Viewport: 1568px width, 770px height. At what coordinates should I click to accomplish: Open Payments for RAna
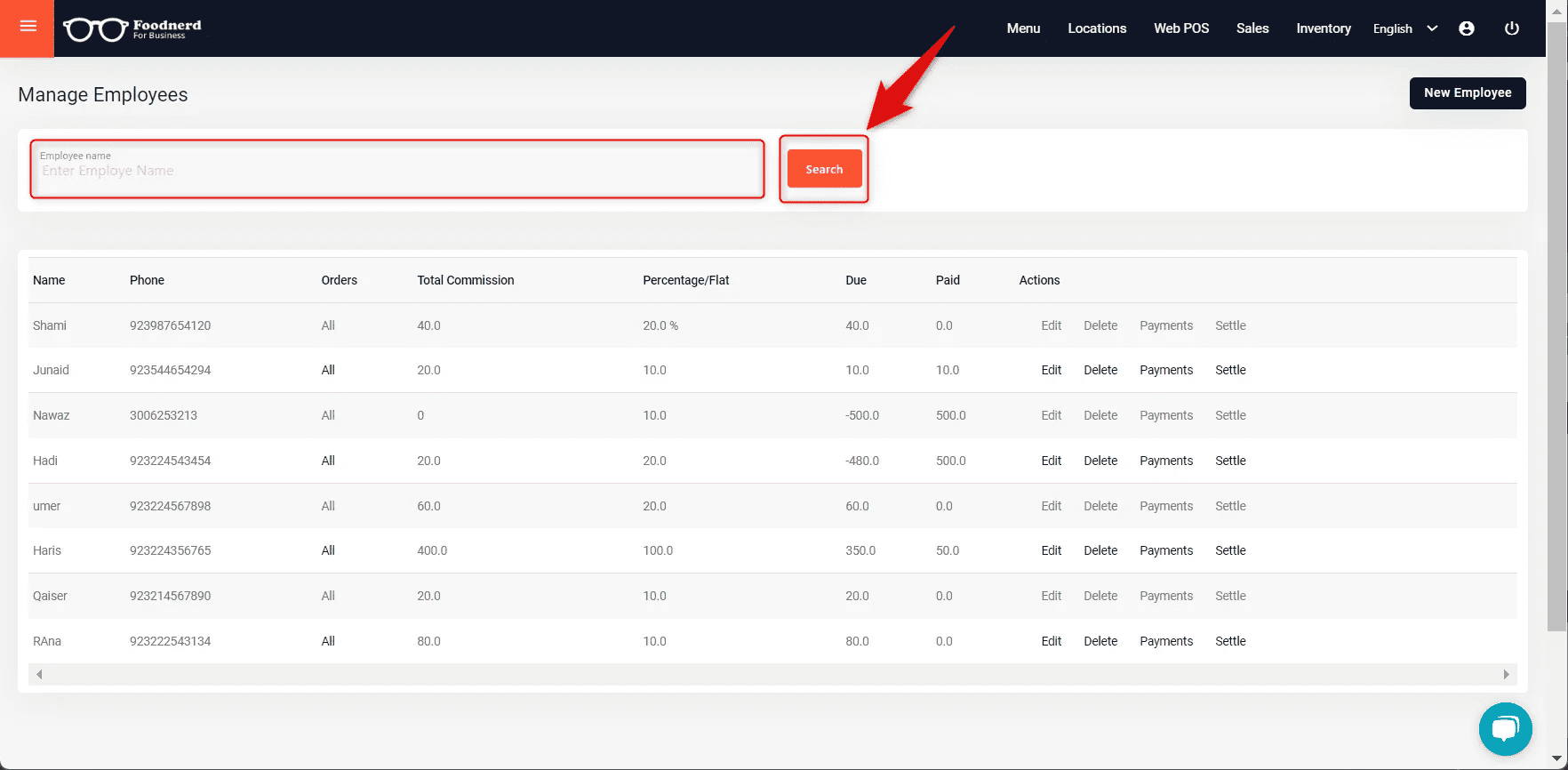(x=1166, y=641)
